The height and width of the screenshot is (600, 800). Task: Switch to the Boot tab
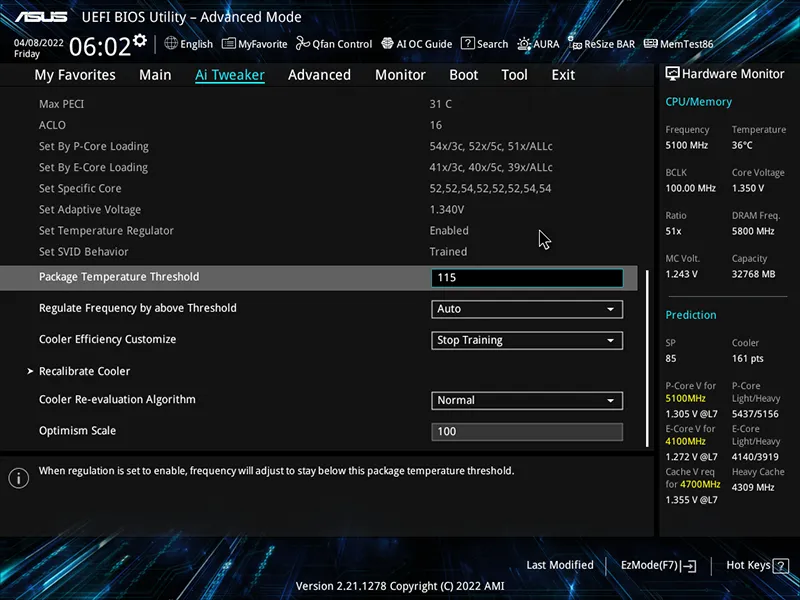[463, 75]
